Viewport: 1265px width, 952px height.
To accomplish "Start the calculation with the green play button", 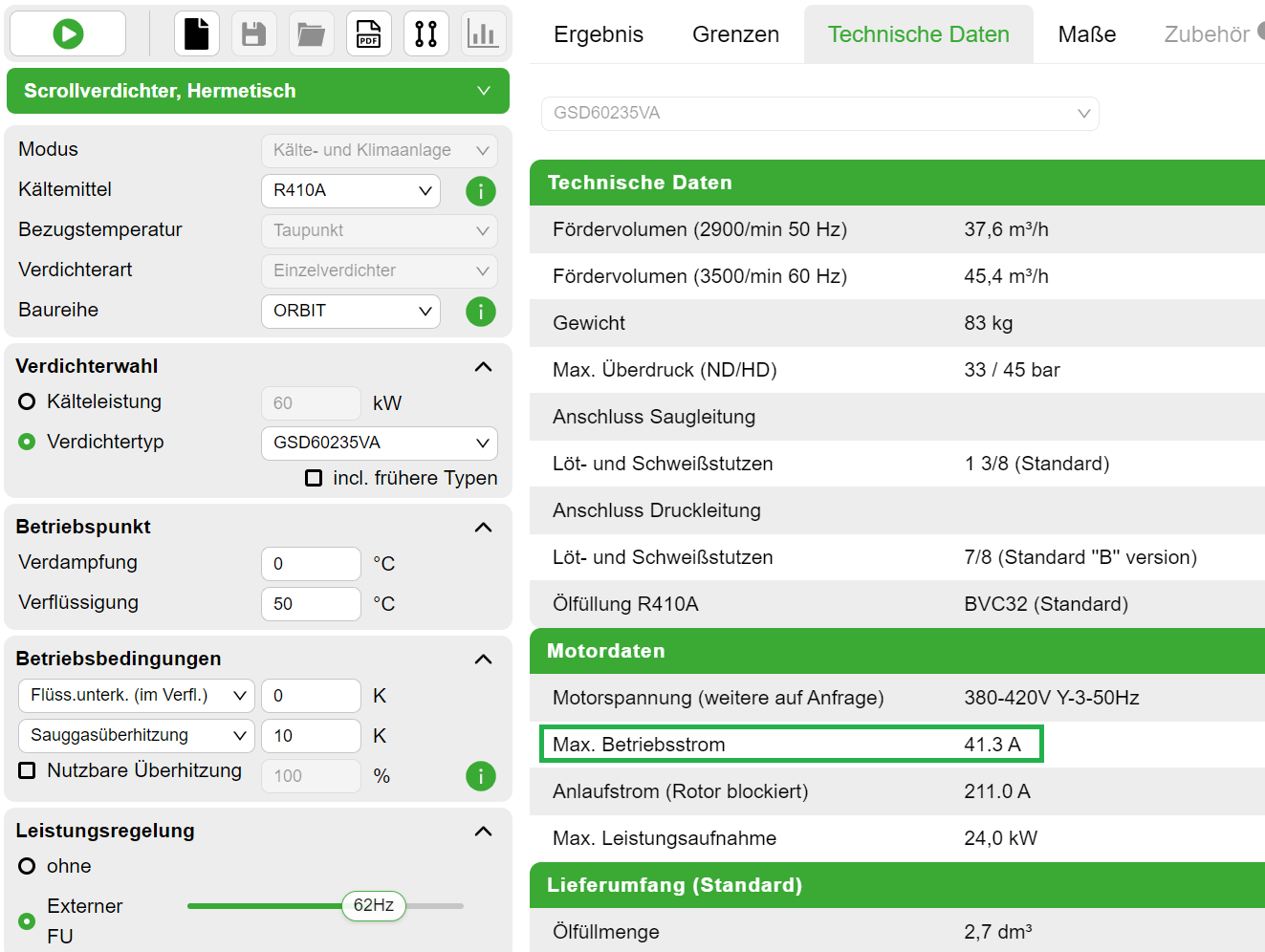I will (x=67, y=32).
